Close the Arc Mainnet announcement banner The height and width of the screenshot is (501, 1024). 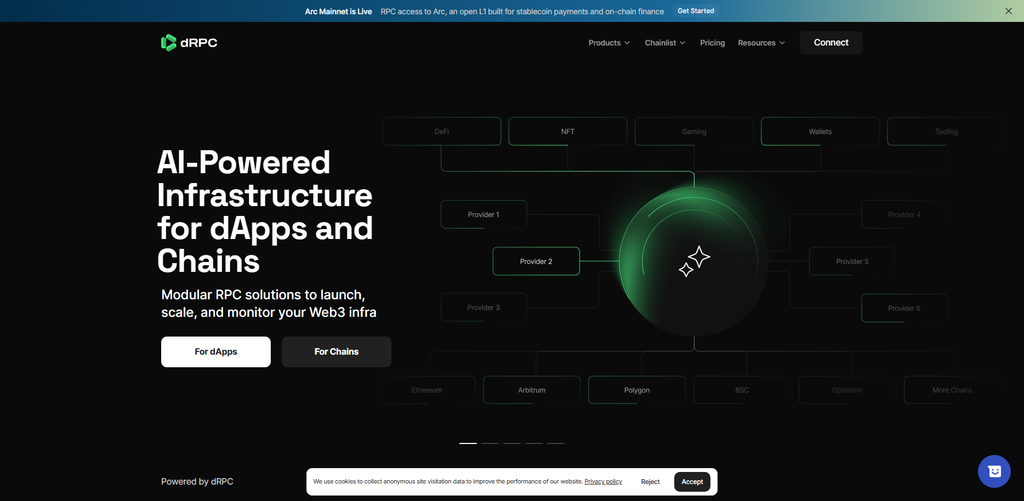(x=1008, y=11)
